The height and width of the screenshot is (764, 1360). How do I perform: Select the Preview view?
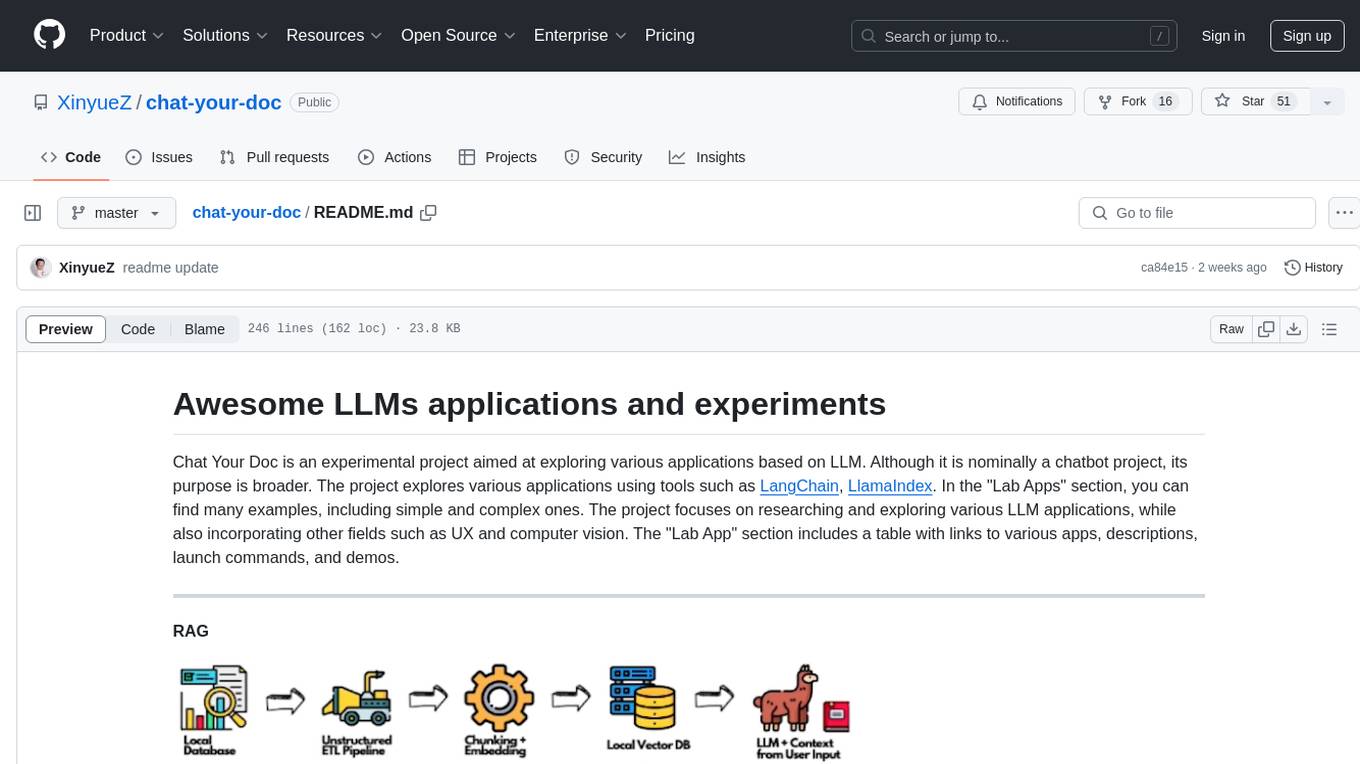tap(66, 329)
